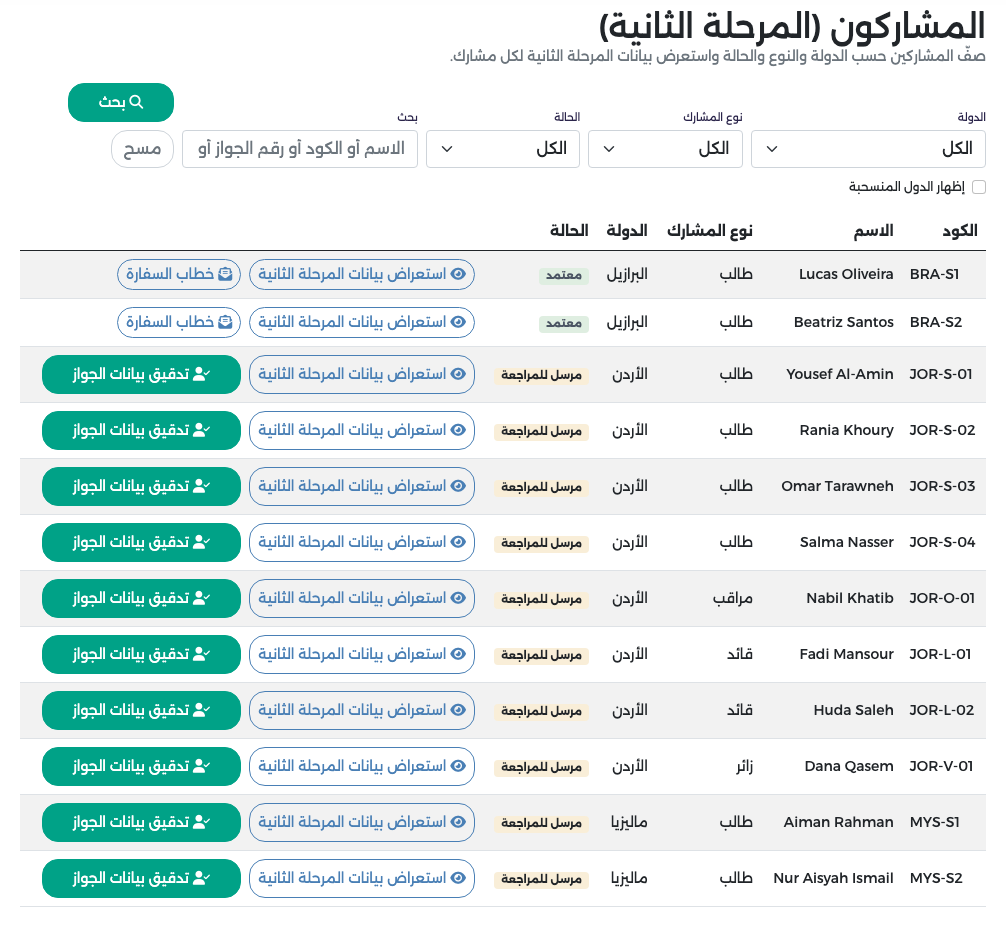Screen dimensions: 1006x931
Task: Click the page title المشاركون (المرحلة الثانية)
Action: 792,26
